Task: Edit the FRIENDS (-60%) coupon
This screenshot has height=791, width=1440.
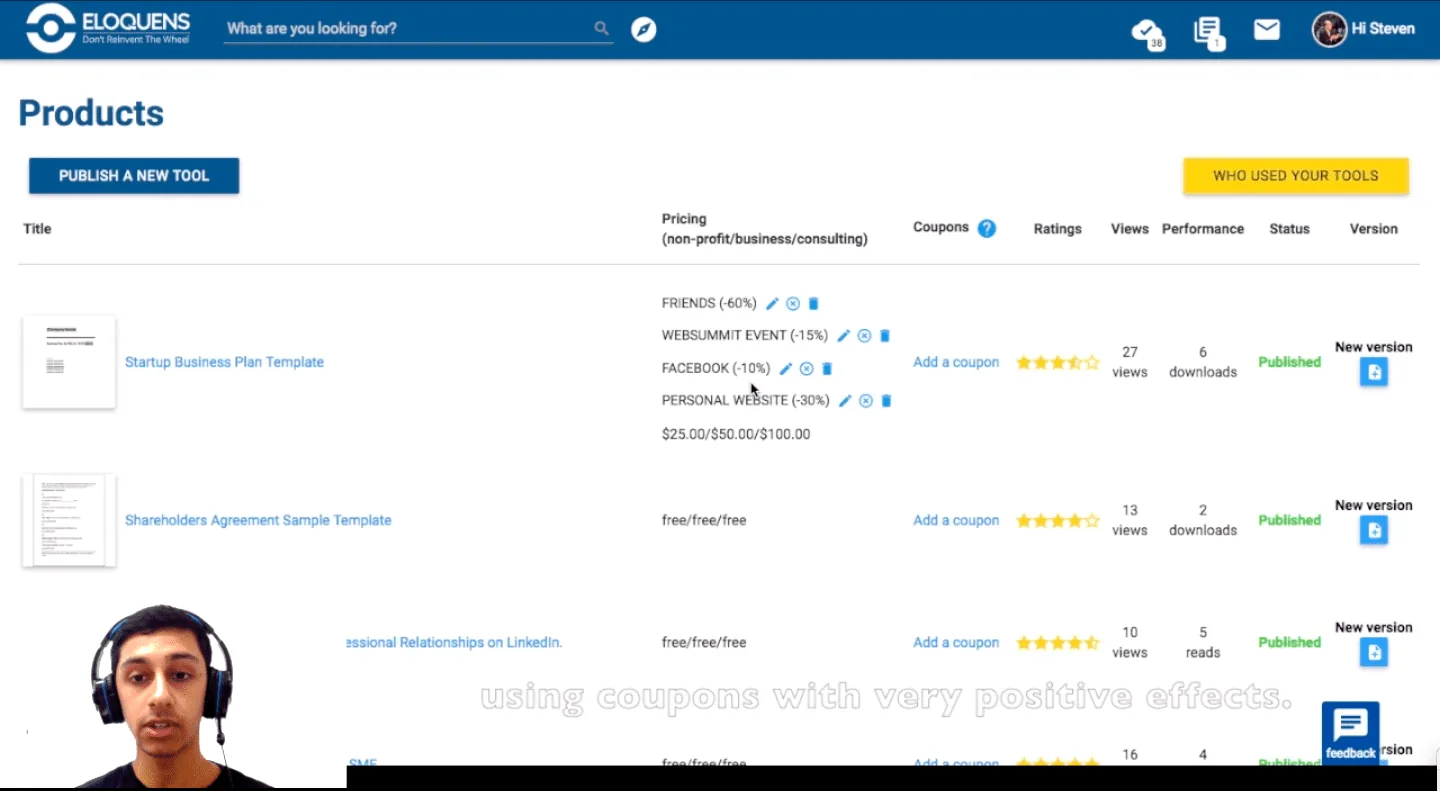Action: pyautogui.click(x=772, y=303)
